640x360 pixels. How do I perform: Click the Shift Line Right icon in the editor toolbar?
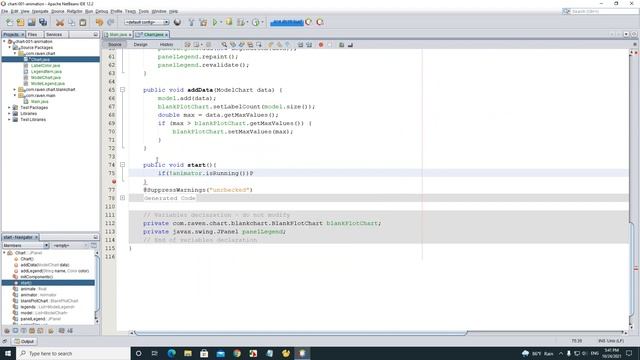309,44
